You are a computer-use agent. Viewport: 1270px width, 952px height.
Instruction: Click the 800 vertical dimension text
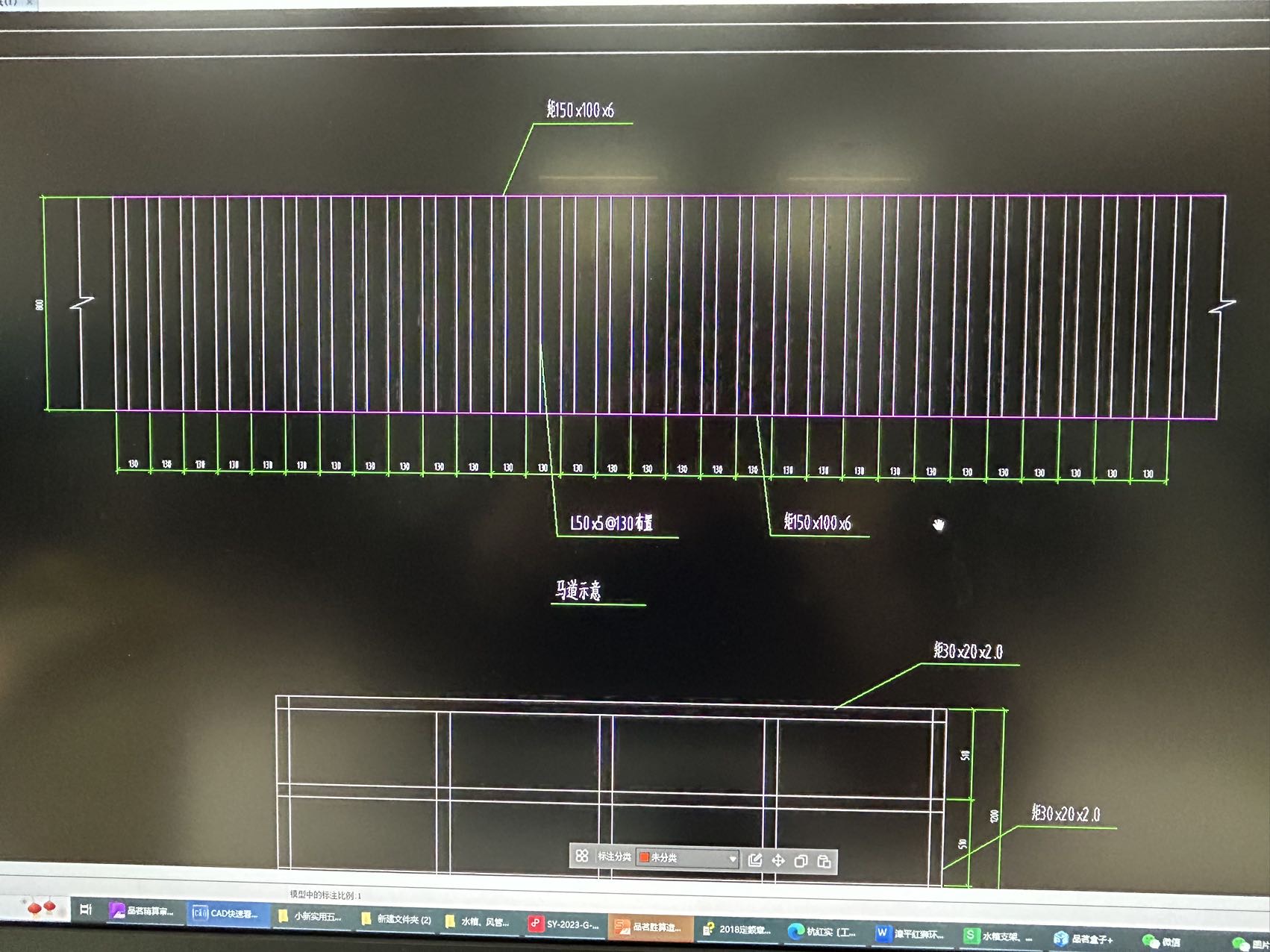pos(40,305)
